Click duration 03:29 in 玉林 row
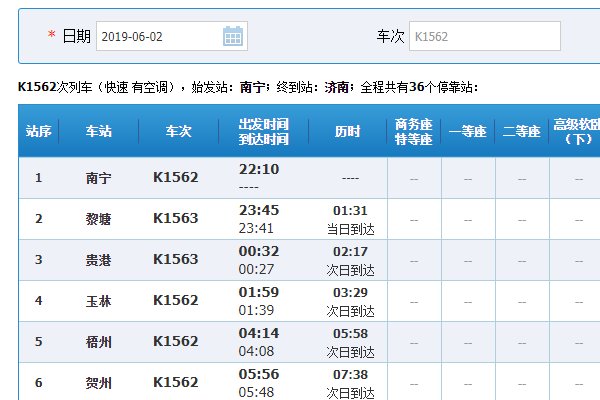The height and width of the screenshot is (400, 600). [350, 292]
